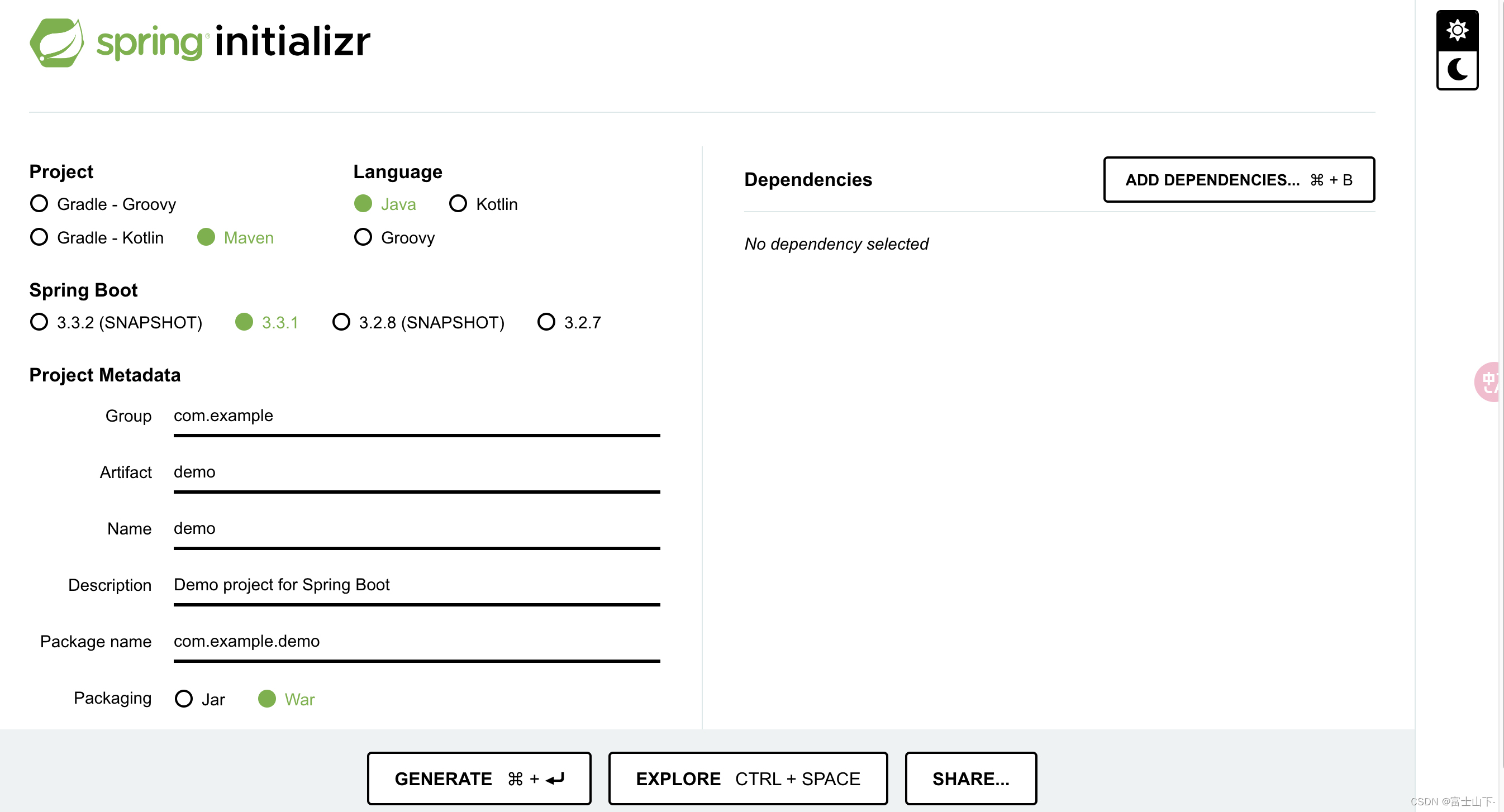Screen dimensions: 1504x812
Task: Click the Spring Initializr logo
Action: [x=199, y=42]
